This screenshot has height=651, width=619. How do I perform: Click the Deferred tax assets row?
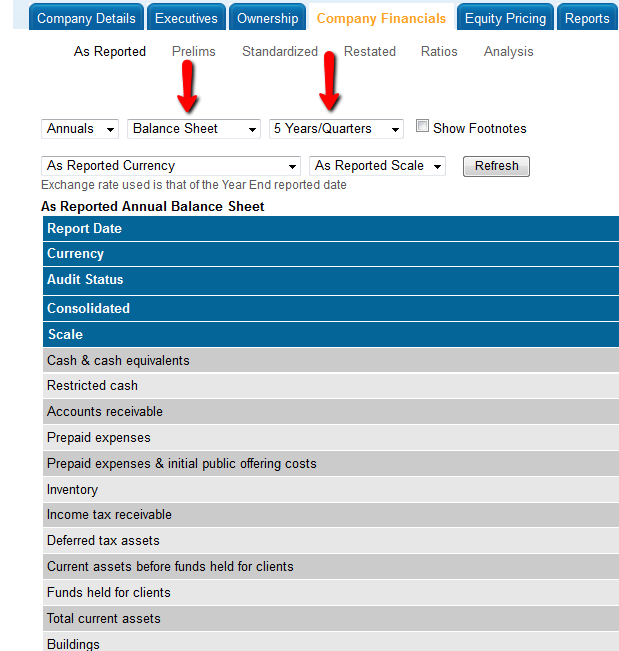(331, 541)
